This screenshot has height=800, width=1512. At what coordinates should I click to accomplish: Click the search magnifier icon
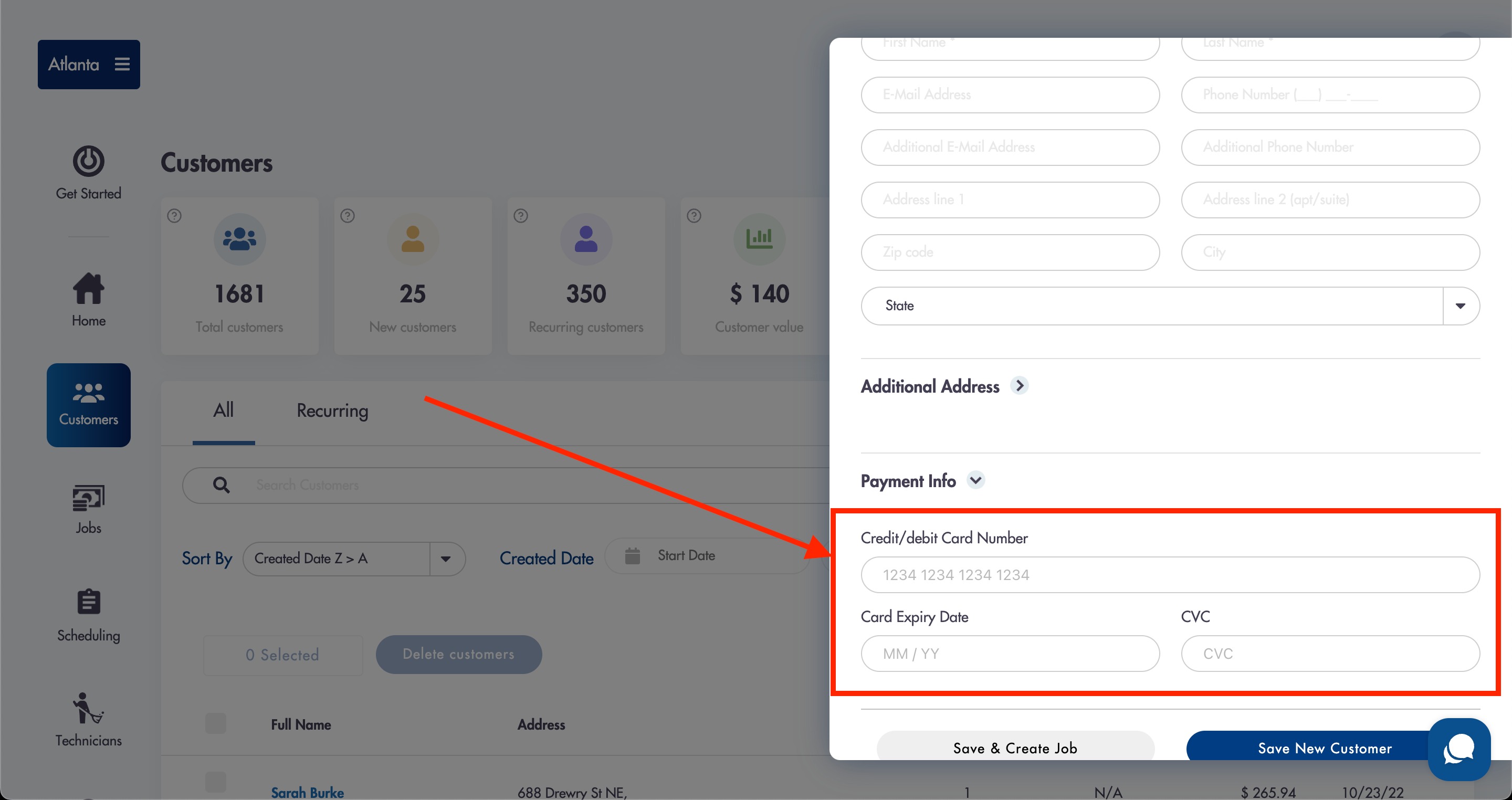point(221,485)
